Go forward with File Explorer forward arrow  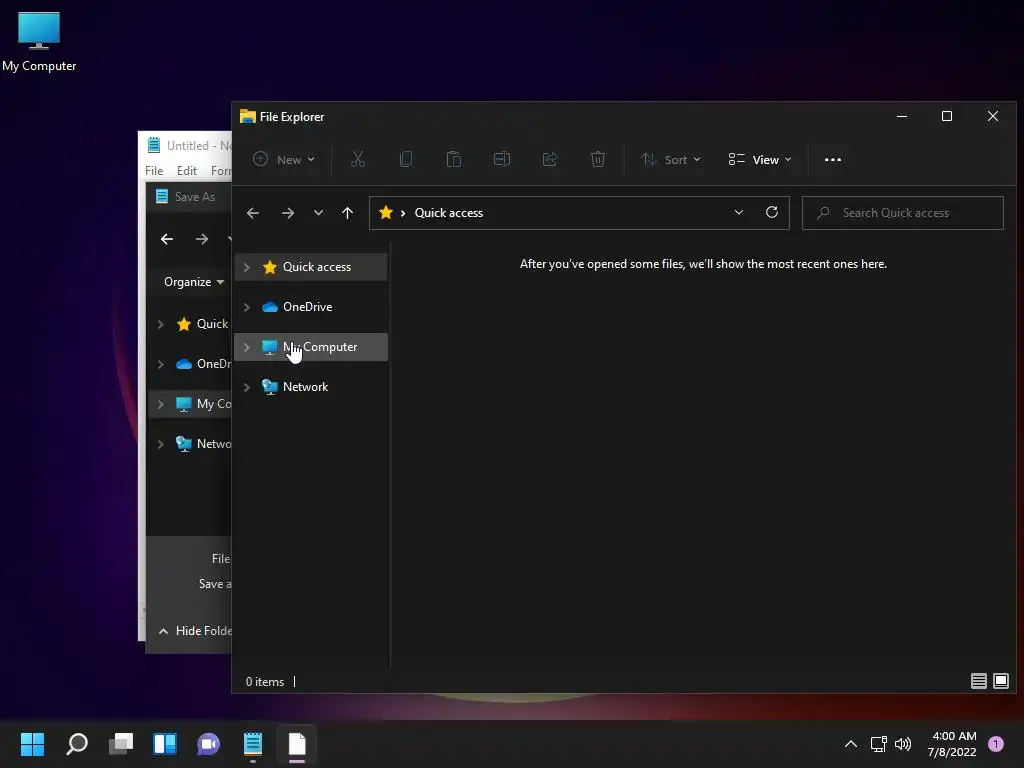(288, 213)
